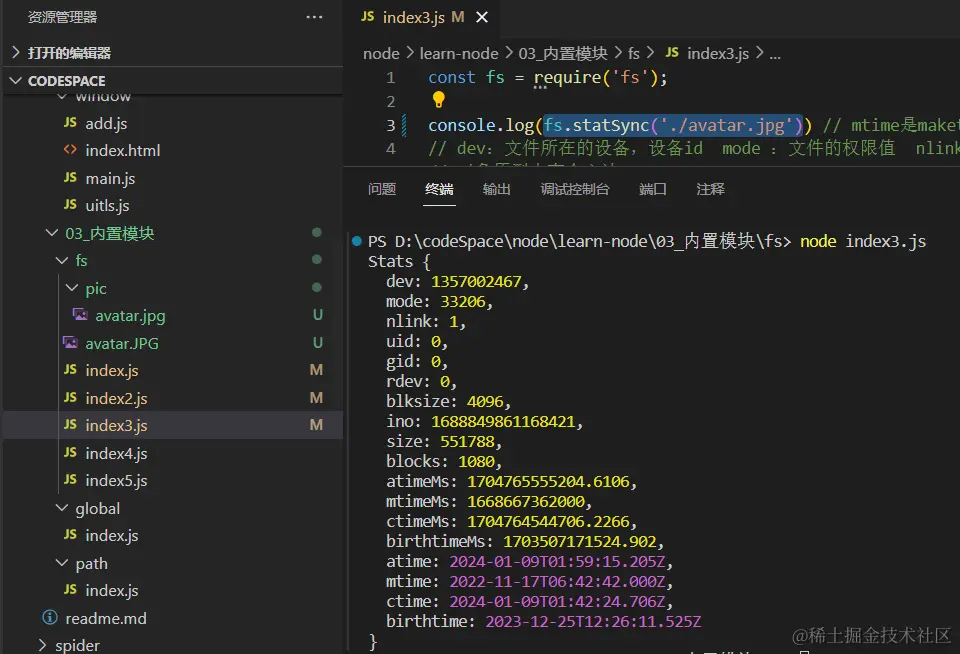Click JS icon in index3.js editor tab

[x=367, y=17]
